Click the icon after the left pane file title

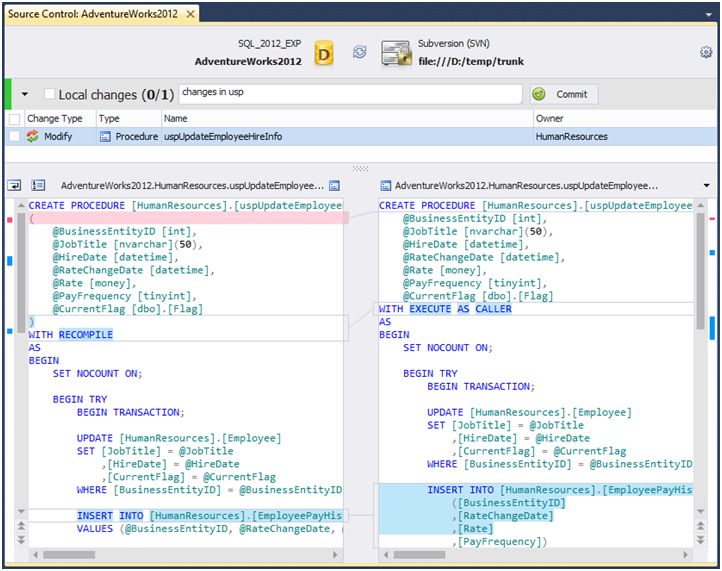335,186
